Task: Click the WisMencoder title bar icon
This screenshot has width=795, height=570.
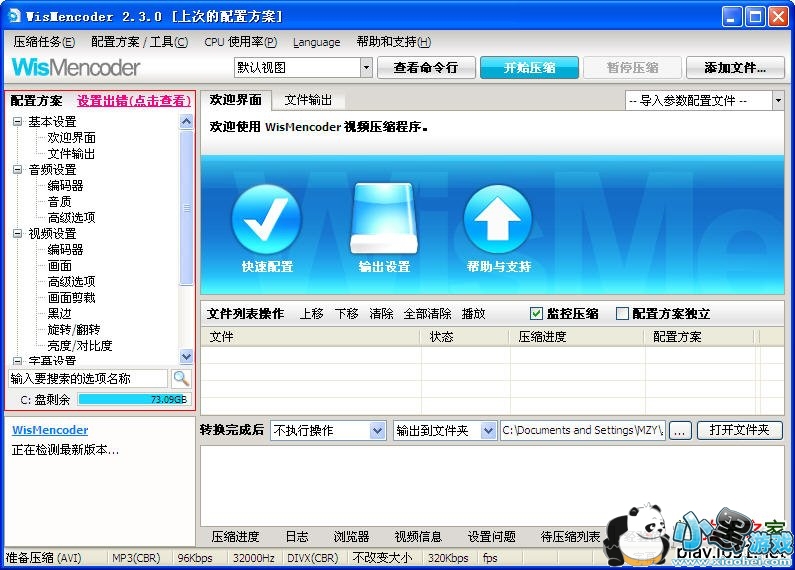Action: [15, 15]
